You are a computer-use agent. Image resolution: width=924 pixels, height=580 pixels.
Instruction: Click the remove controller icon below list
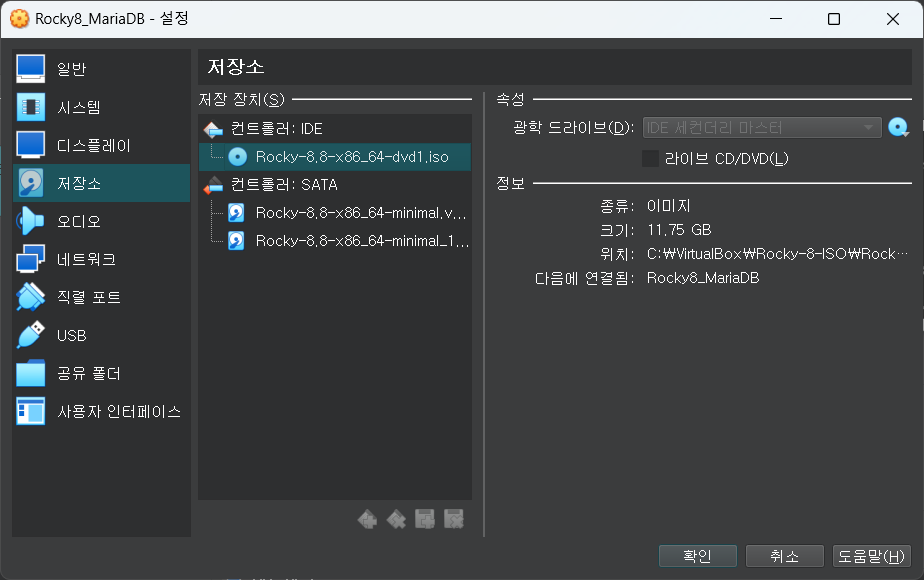click(396, 519)
